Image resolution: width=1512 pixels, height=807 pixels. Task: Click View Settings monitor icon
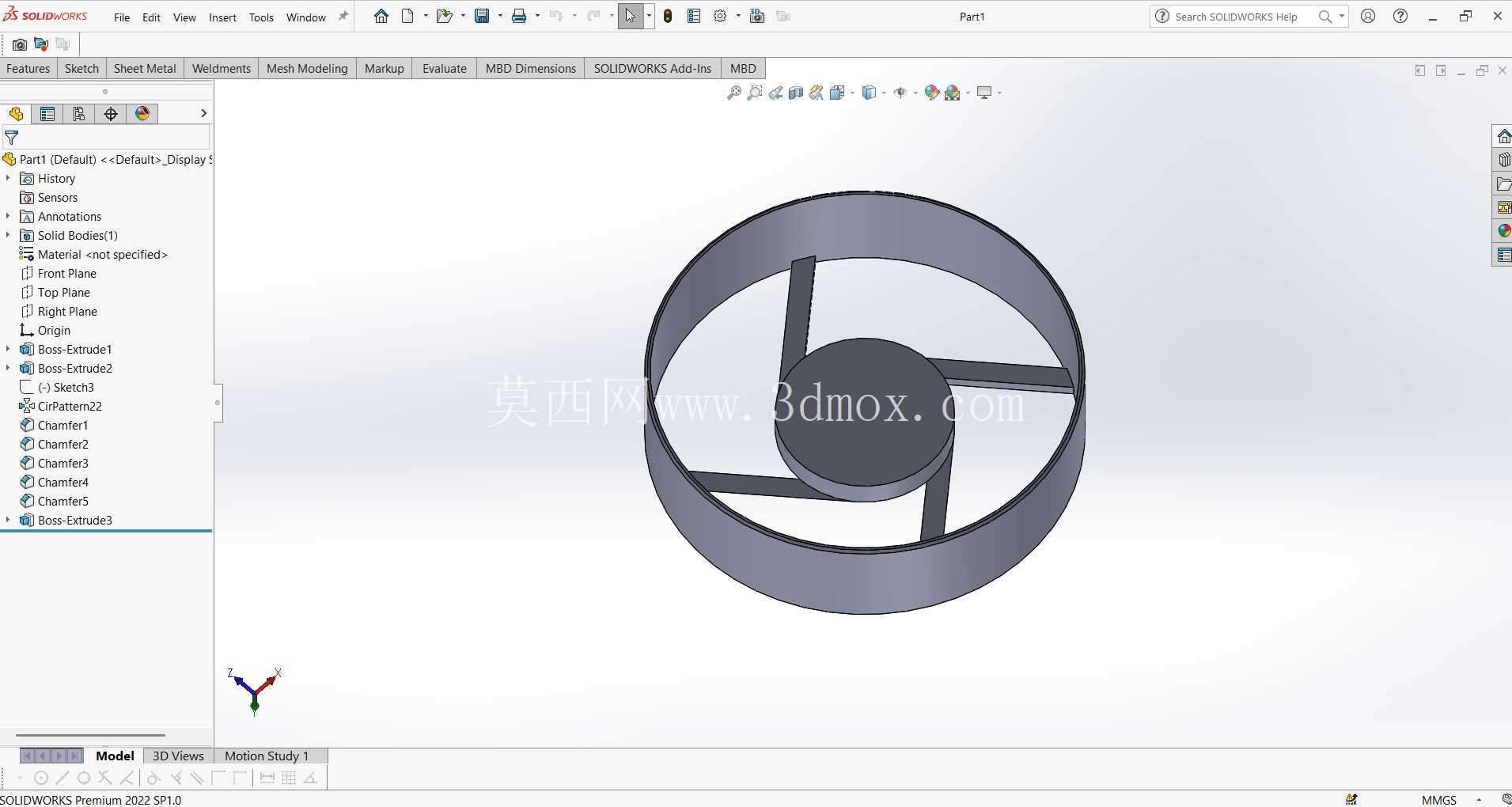tap(984, 93)
